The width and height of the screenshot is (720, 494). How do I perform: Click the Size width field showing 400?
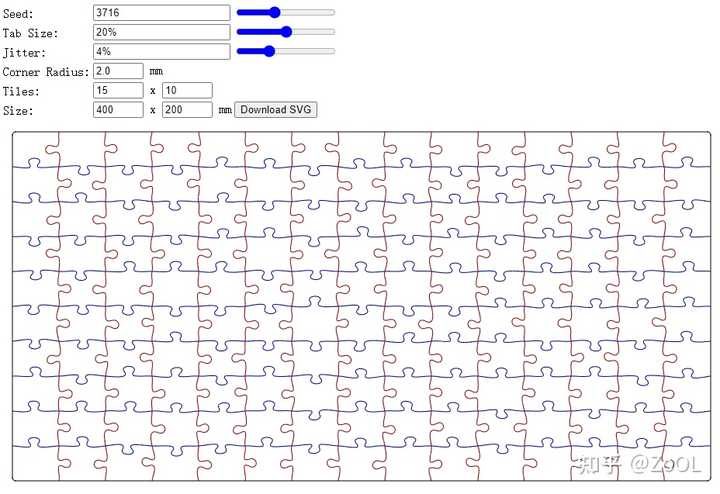coord(118,109)
